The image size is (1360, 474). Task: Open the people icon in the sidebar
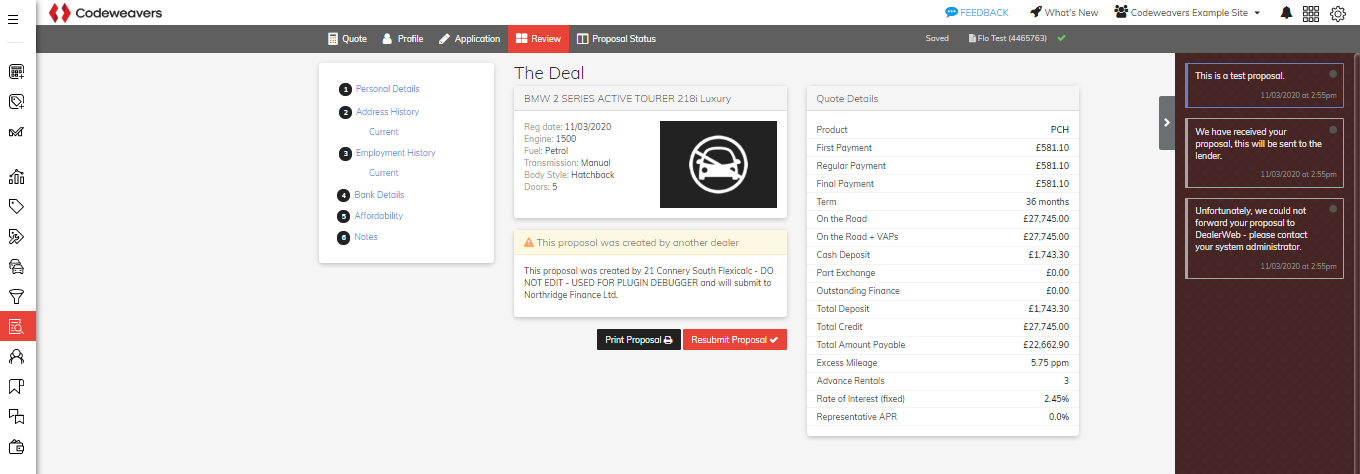16,356
